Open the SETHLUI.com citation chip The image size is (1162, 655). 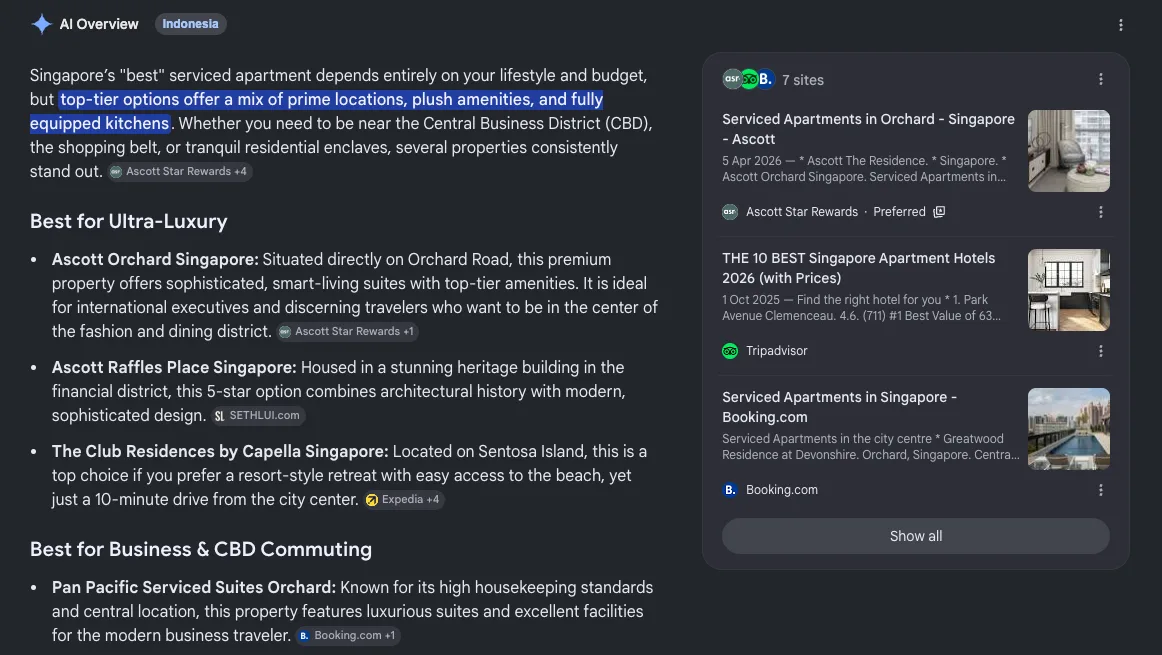(x=258, y=416)
